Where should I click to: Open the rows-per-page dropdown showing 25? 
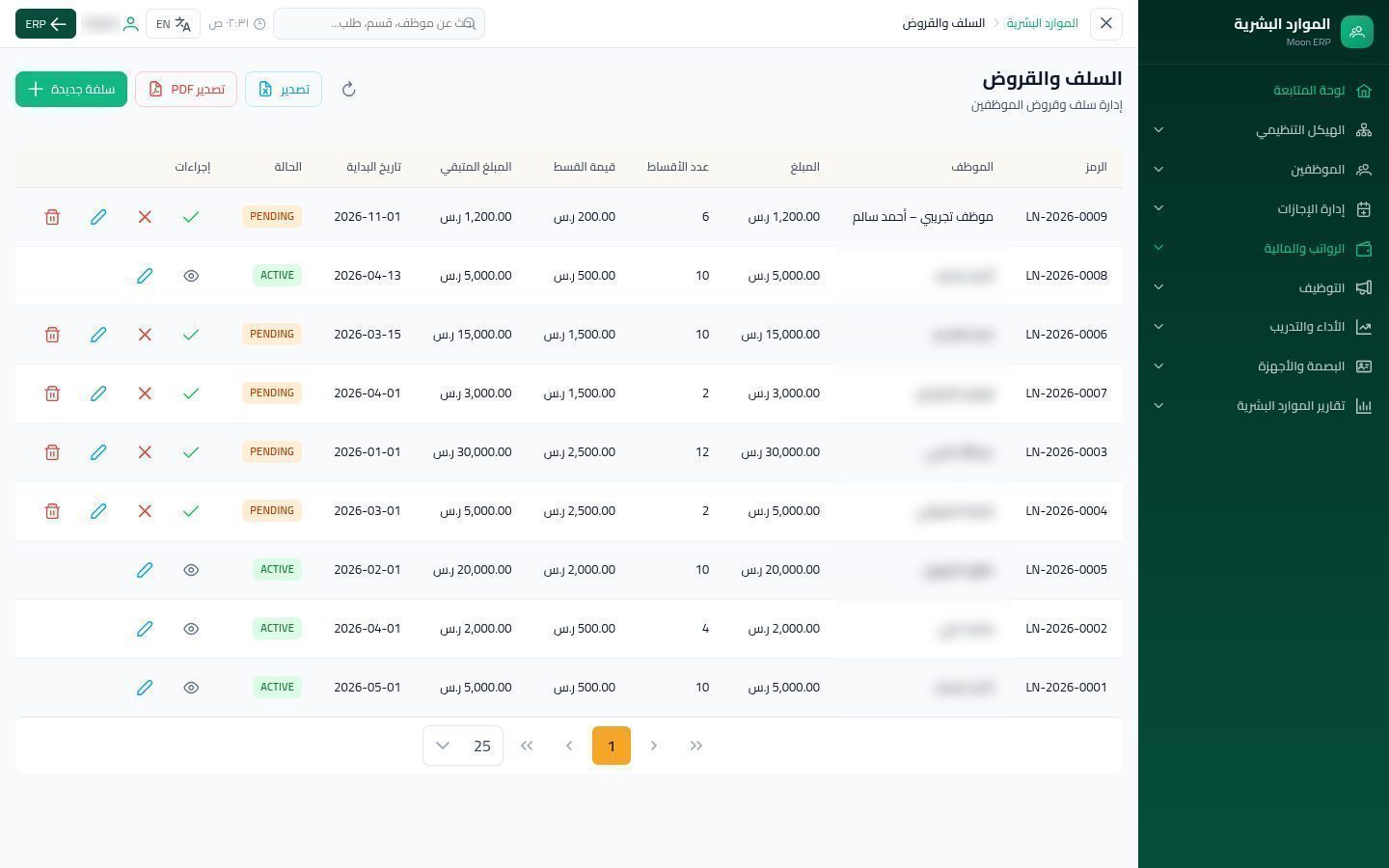463,746
